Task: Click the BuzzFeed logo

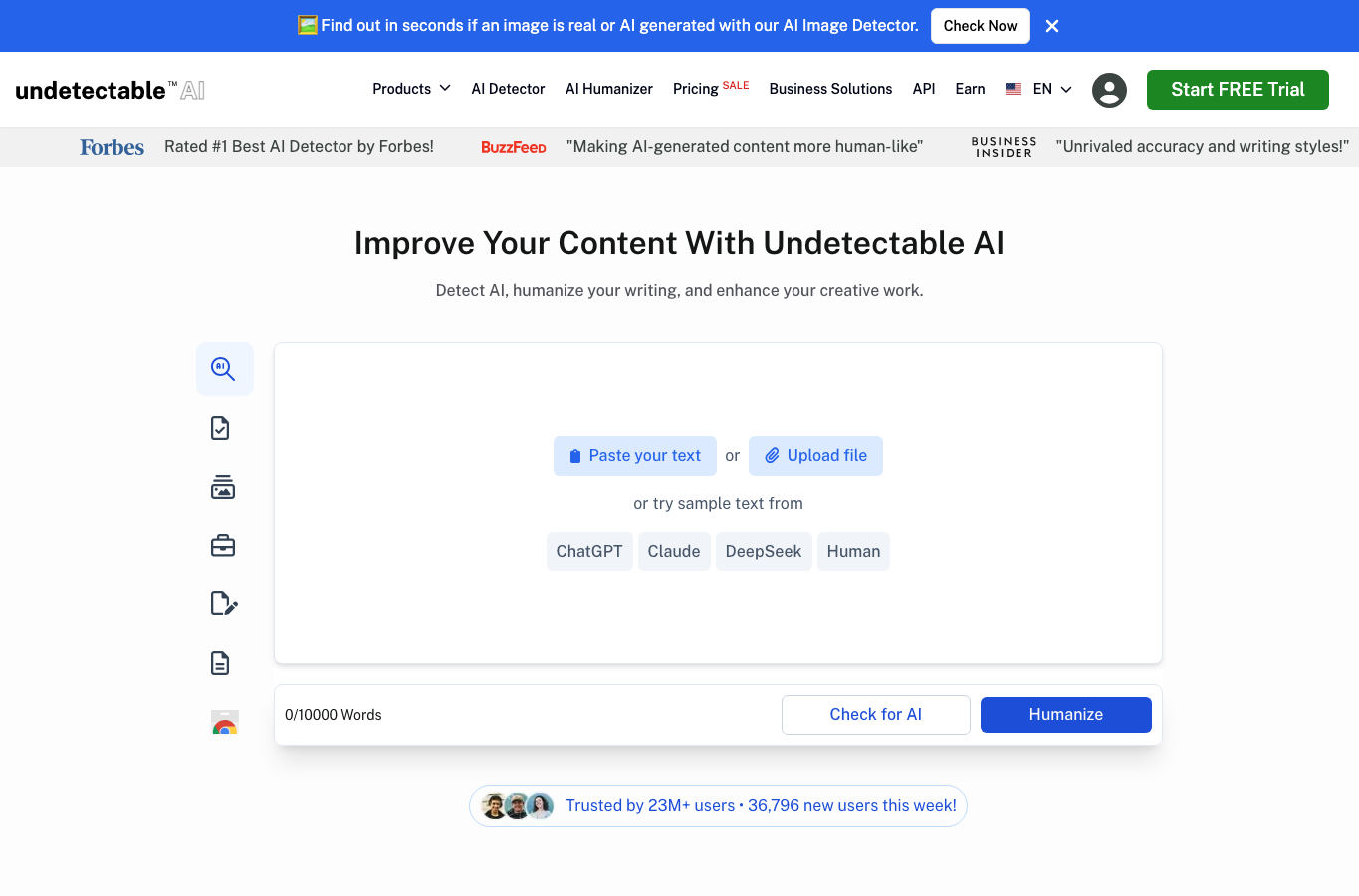Action: pos(514,147)
